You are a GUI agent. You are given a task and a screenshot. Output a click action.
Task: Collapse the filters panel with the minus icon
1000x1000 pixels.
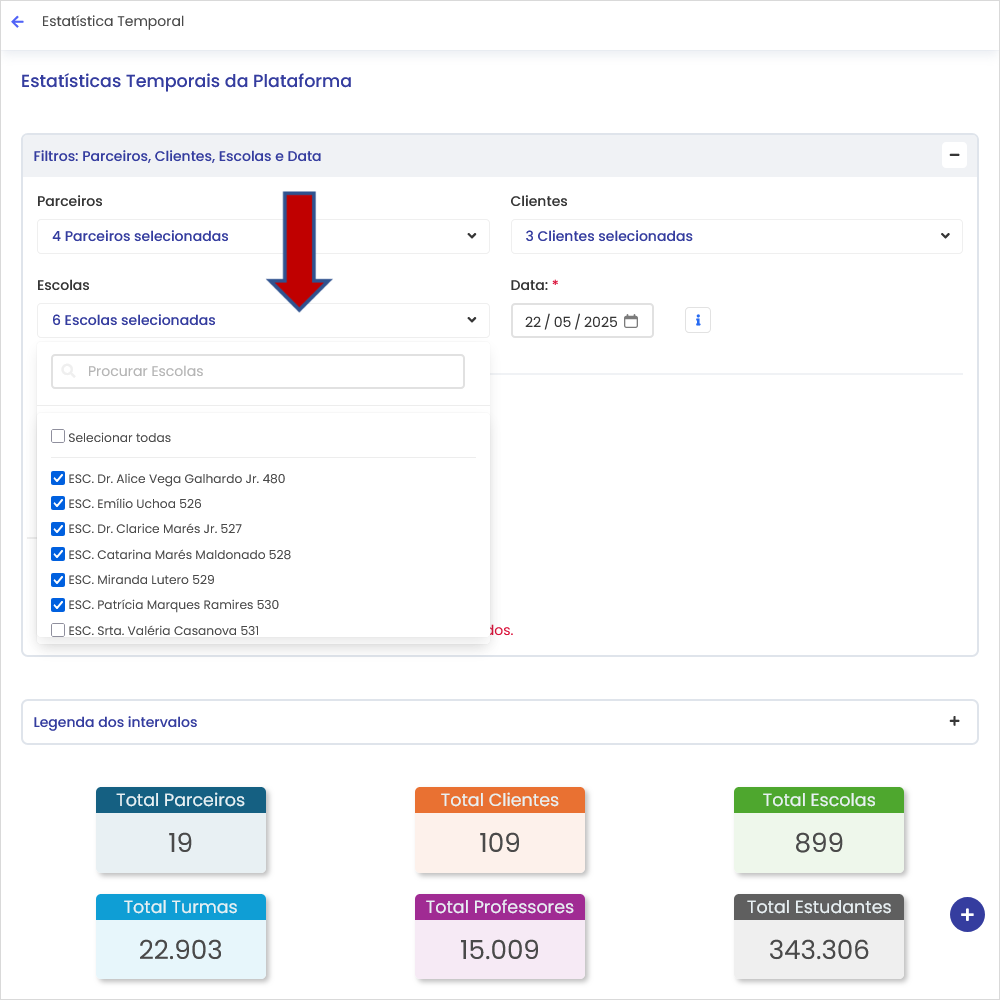(x=954, y=155)
